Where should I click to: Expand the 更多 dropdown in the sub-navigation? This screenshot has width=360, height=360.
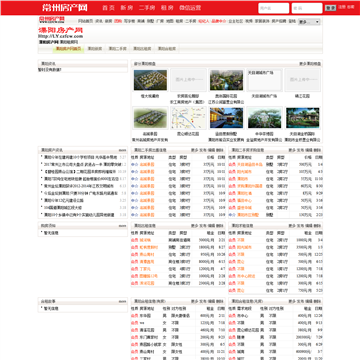coord(309,22)
